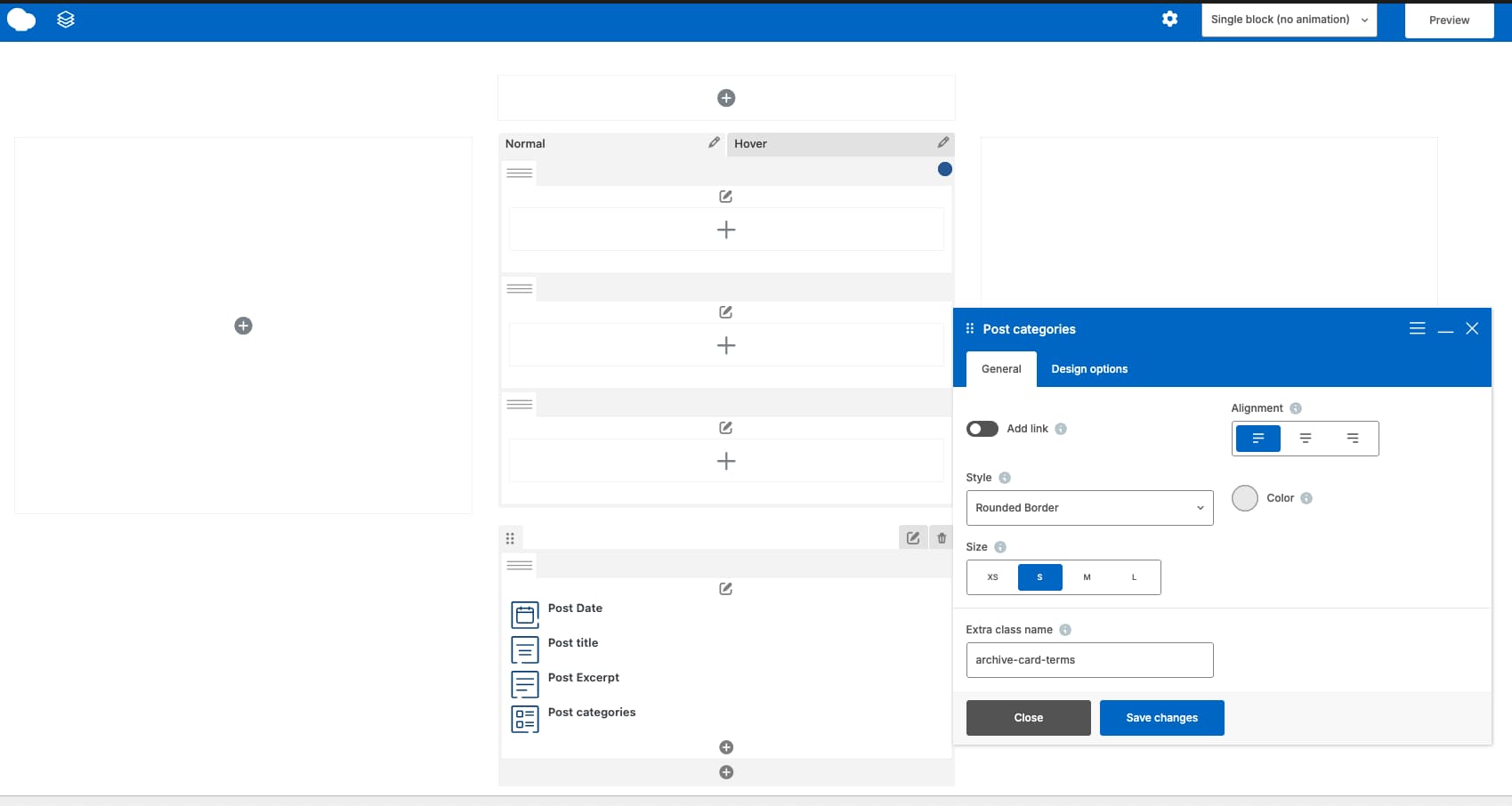Click info icon next to Style
Image resolution: width=1512 pixels, height=806 pixels.
(1005, 478)
